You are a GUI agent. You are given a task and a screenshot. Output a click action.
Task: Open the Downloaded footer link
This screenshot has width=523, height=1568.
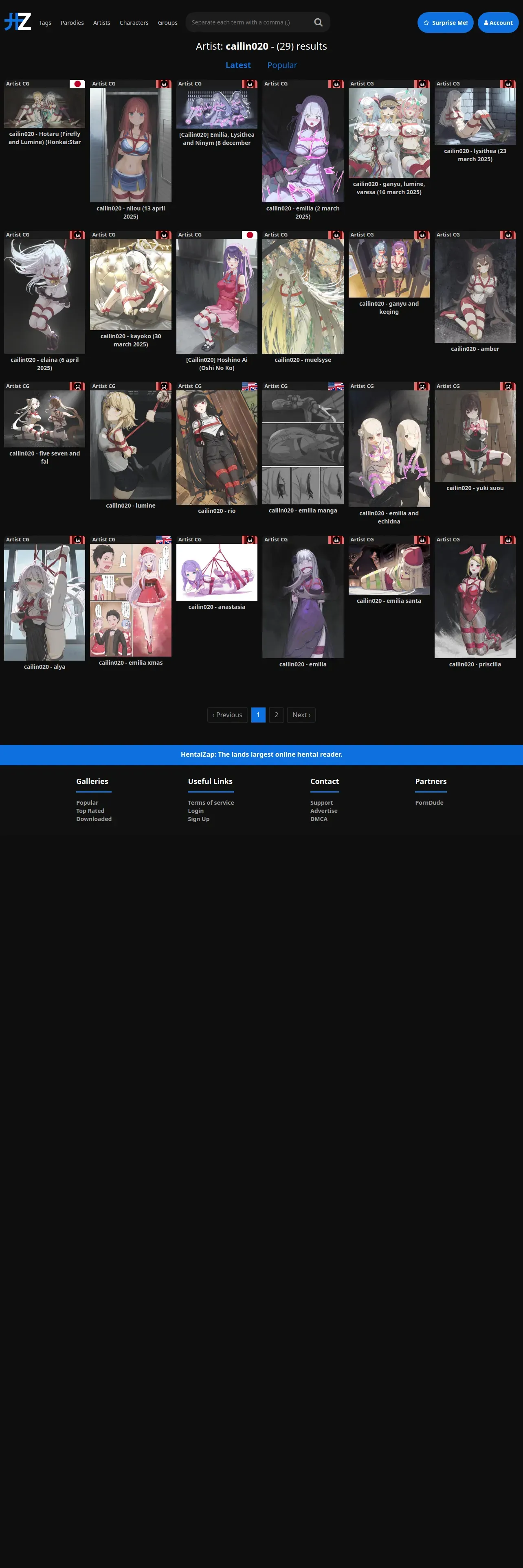point(94,819)
